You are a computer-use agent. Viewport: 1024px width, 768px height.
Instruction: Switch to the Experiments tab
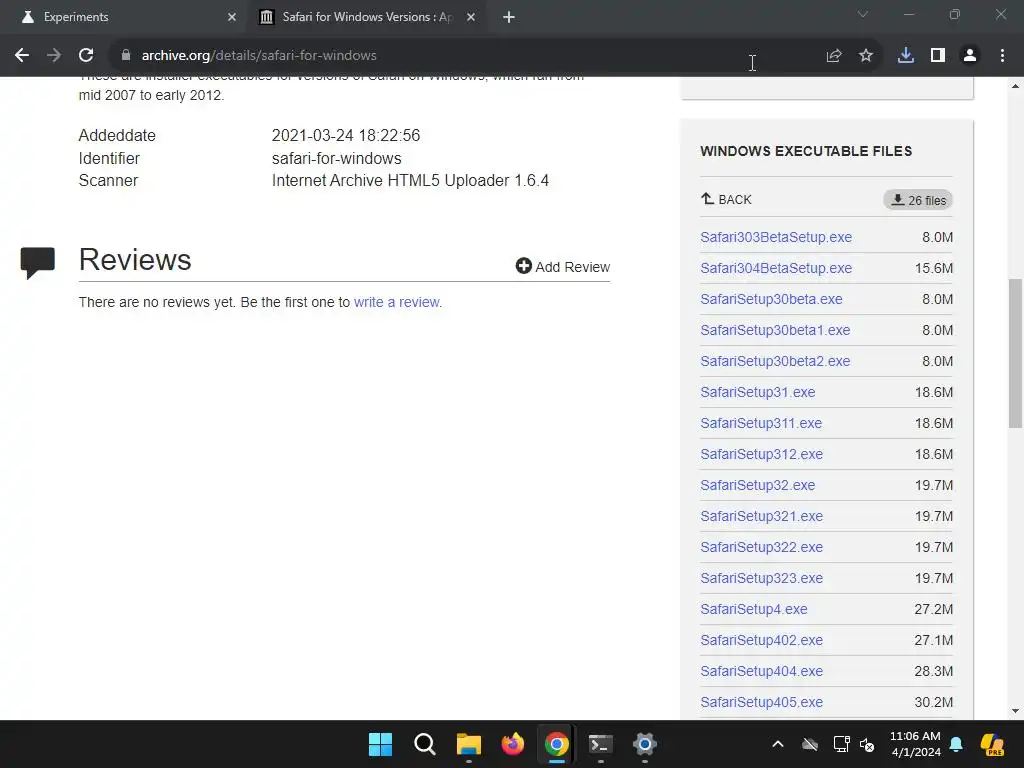(x=129, y=17)
